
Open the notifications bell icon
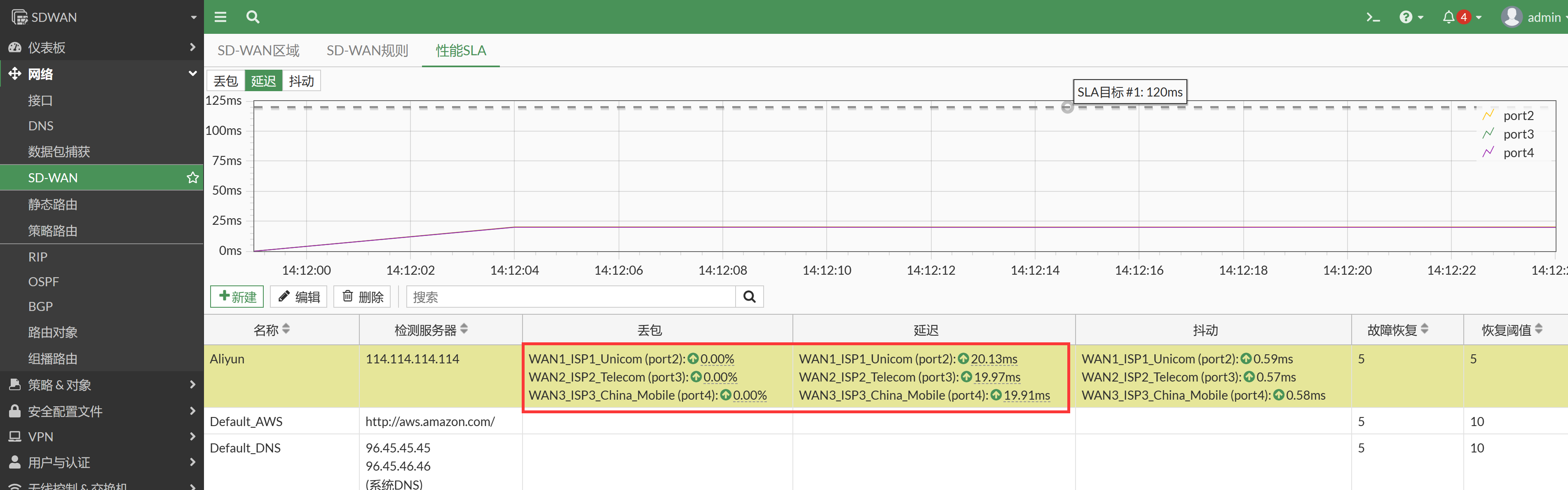coord(1448,17)
